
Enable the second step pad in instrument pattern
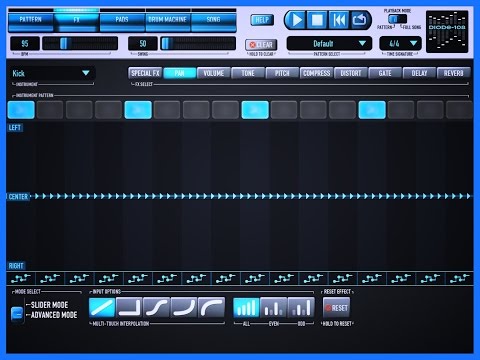click(50, 110)
